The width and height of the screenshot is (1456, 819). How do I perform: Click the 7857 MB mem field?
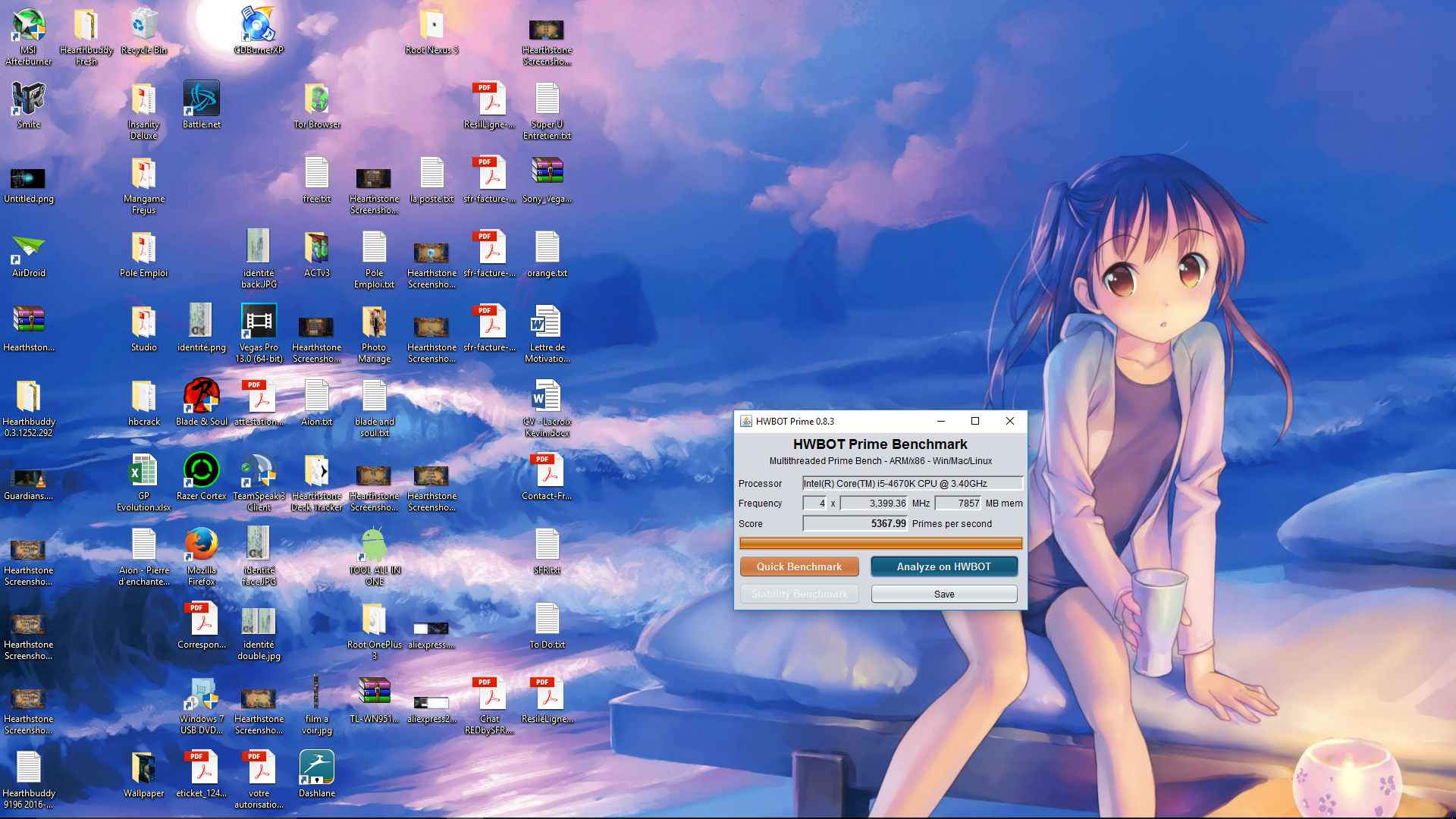pyautogui.click(x=959, y=503)
